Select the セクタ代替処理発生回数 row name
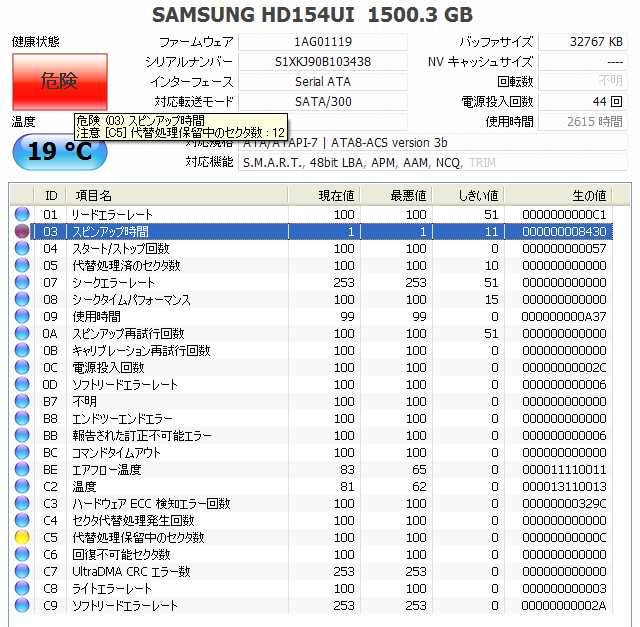The width and height of the screenshot is (640, 627). coord(133,521)
